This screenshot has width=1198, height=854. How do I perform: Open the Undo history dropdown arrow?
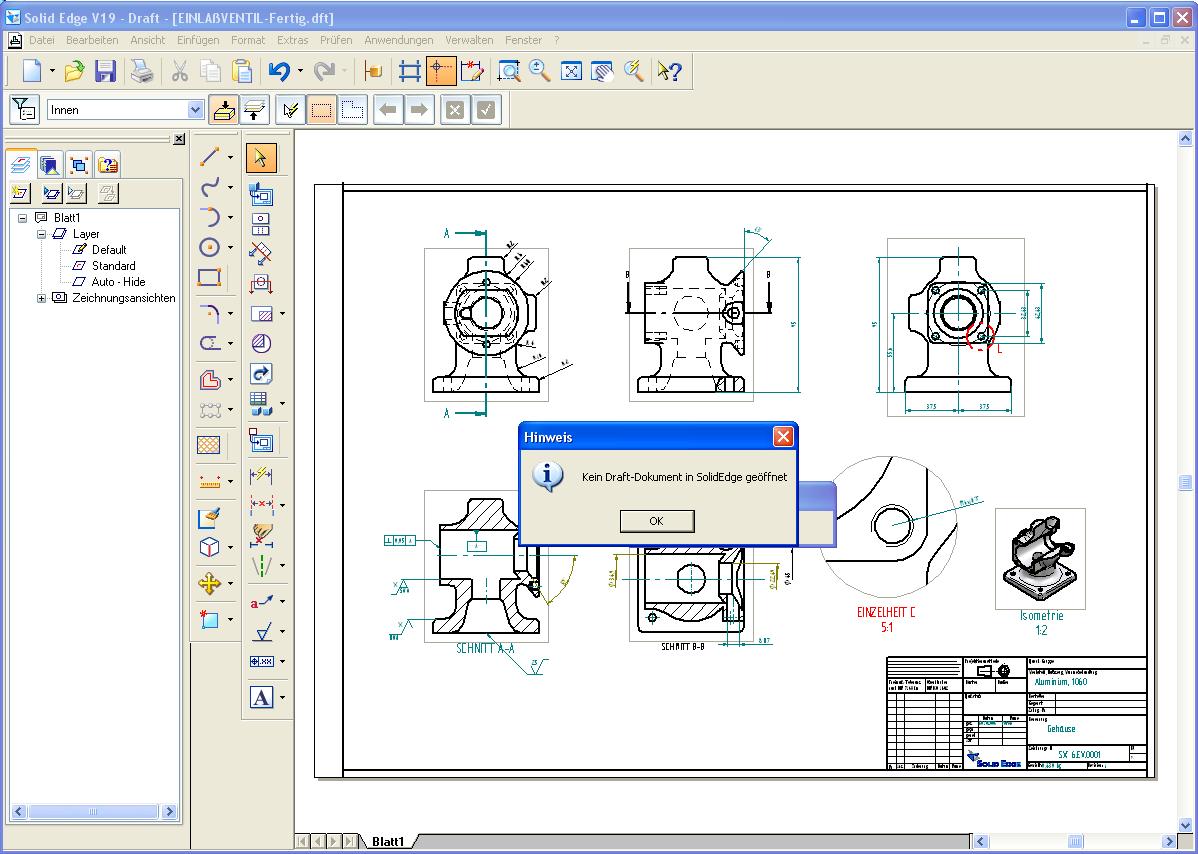(300, 72)
